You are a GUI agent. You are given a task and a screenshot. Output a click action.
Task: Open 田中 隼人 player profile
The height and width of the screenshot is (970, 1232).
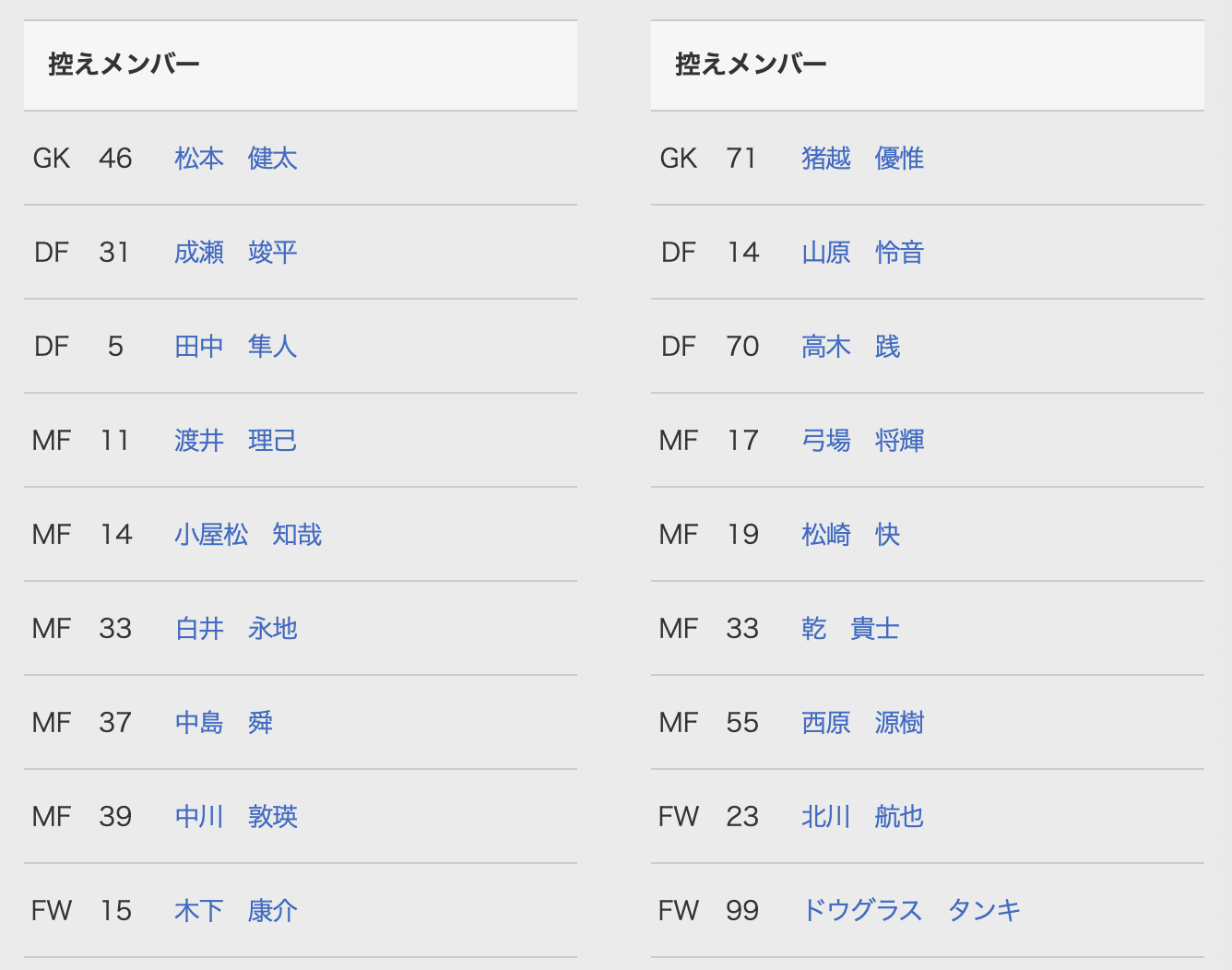236,347
